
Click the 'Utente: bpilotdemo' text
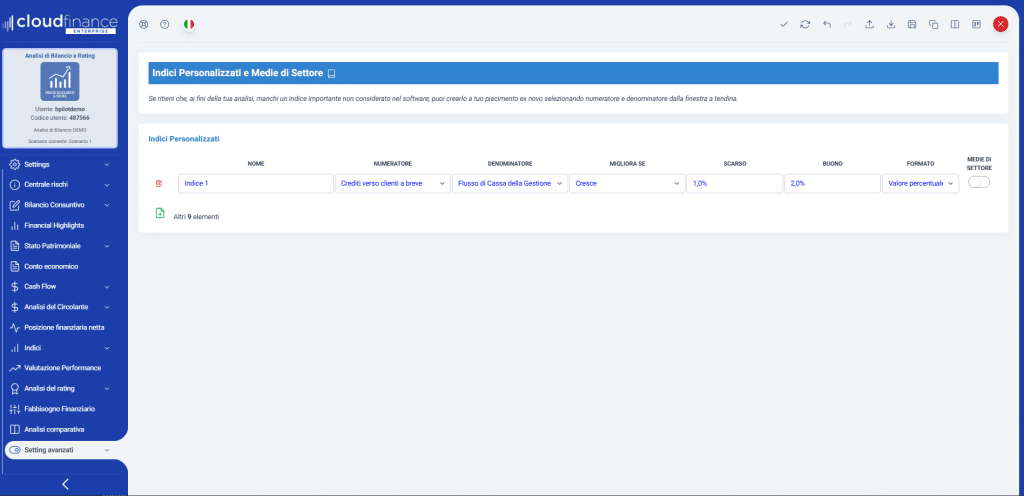pyautogui.click(x=60, y=109)
